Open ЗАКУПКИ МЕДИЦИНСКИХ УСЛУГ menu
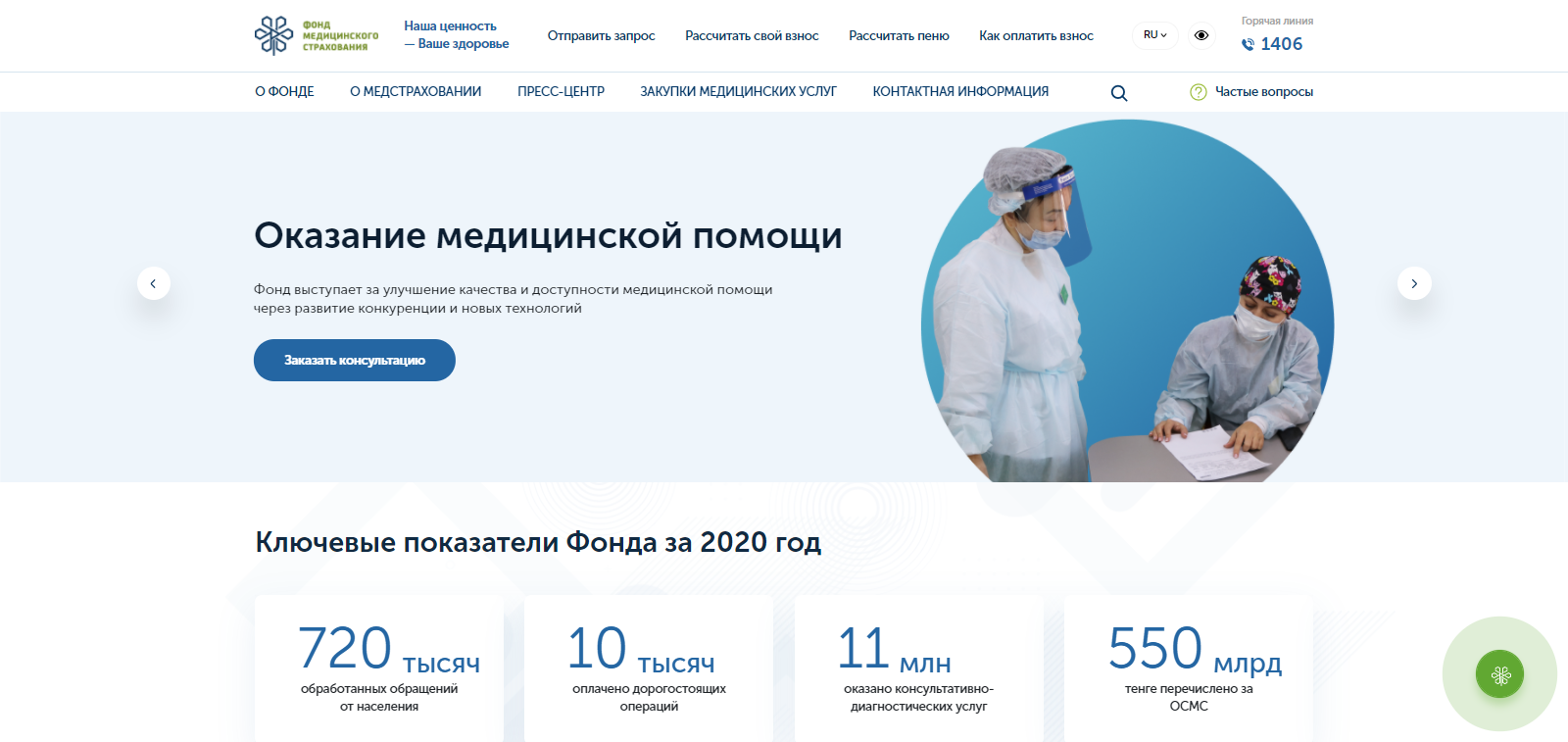 pos(738,91)
